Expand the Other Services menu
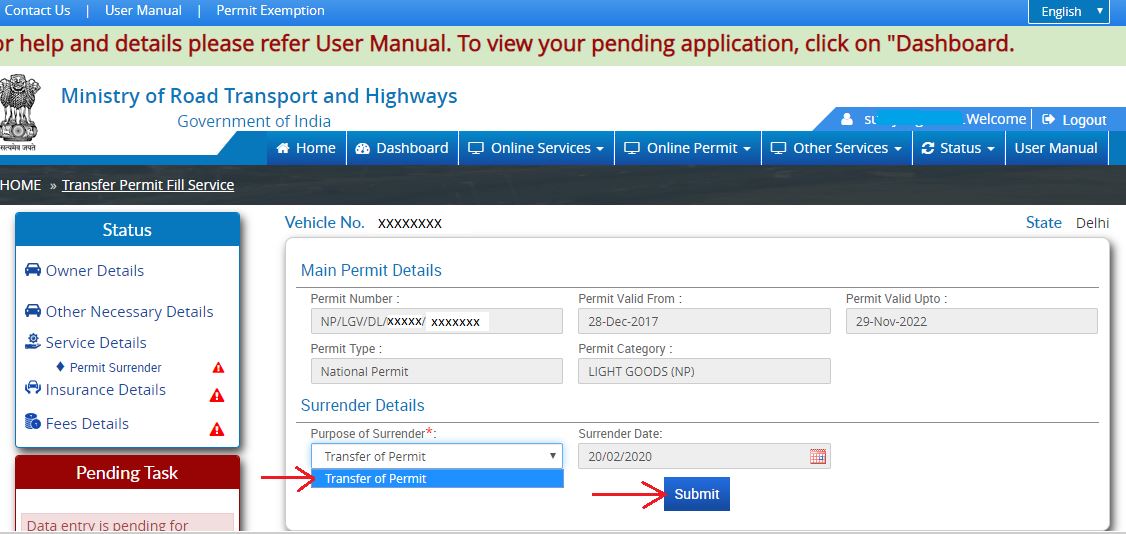Image resolution: width=1126 pixels, height=534 pixels. (x=837, y=148)
